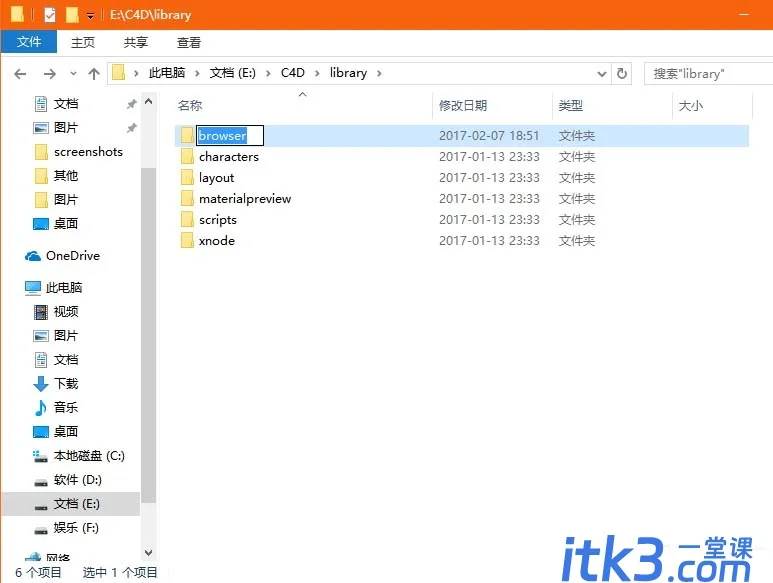
Task: Click the browser folder rename text box
Action: click(x=230, y=136)
